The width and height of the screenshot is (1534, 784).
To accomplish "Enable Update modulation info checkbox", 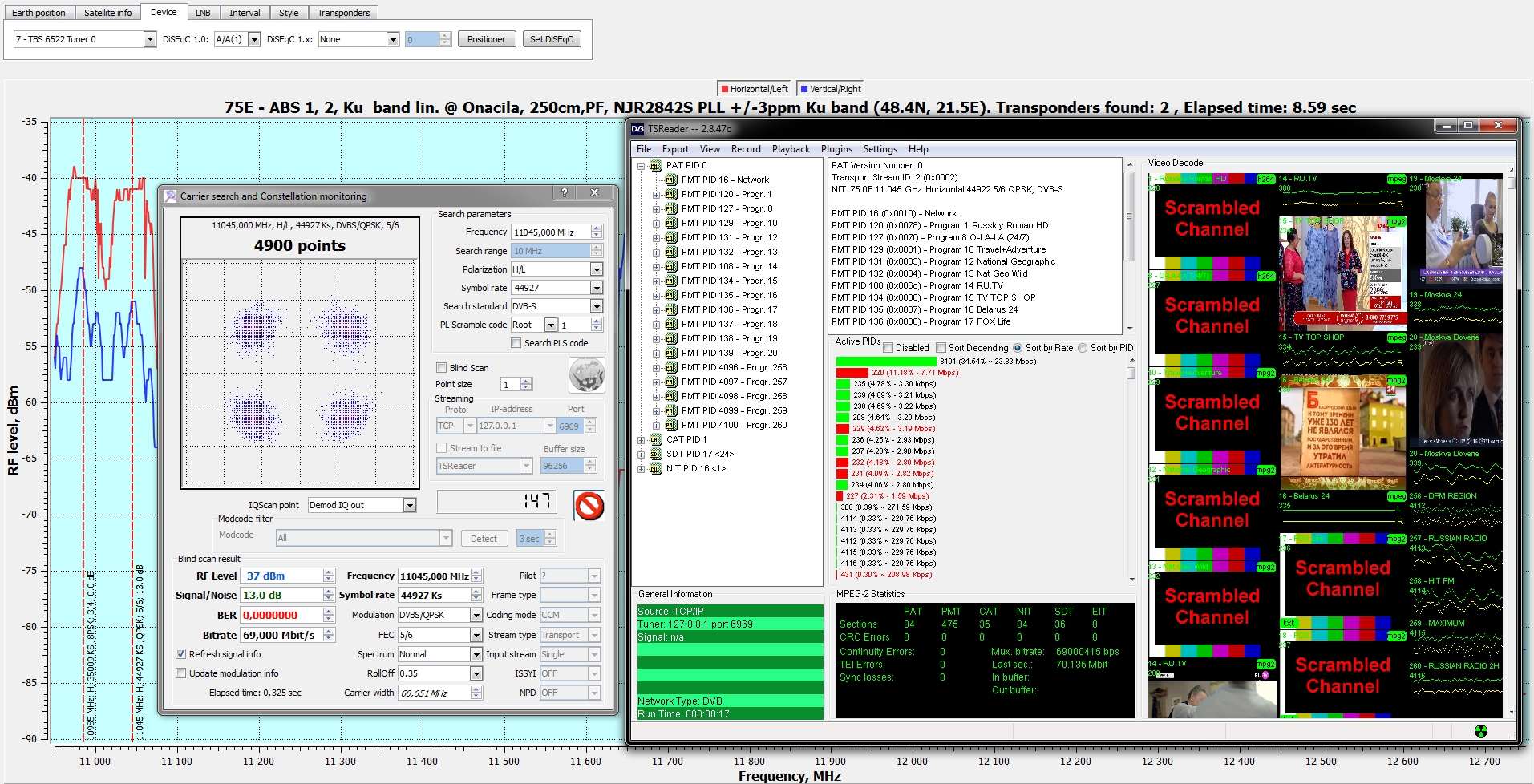I will click(180, 673).
